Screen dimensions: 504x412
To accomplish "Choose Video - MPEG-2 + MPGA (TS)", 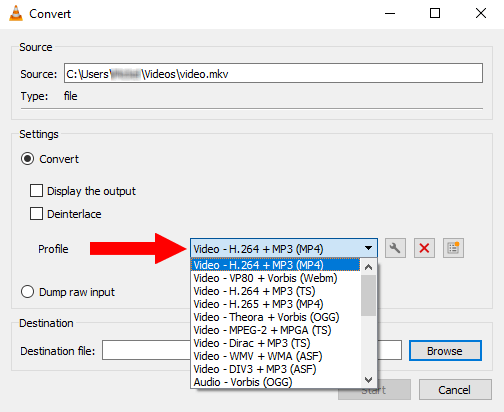I will tap(276, 330).
